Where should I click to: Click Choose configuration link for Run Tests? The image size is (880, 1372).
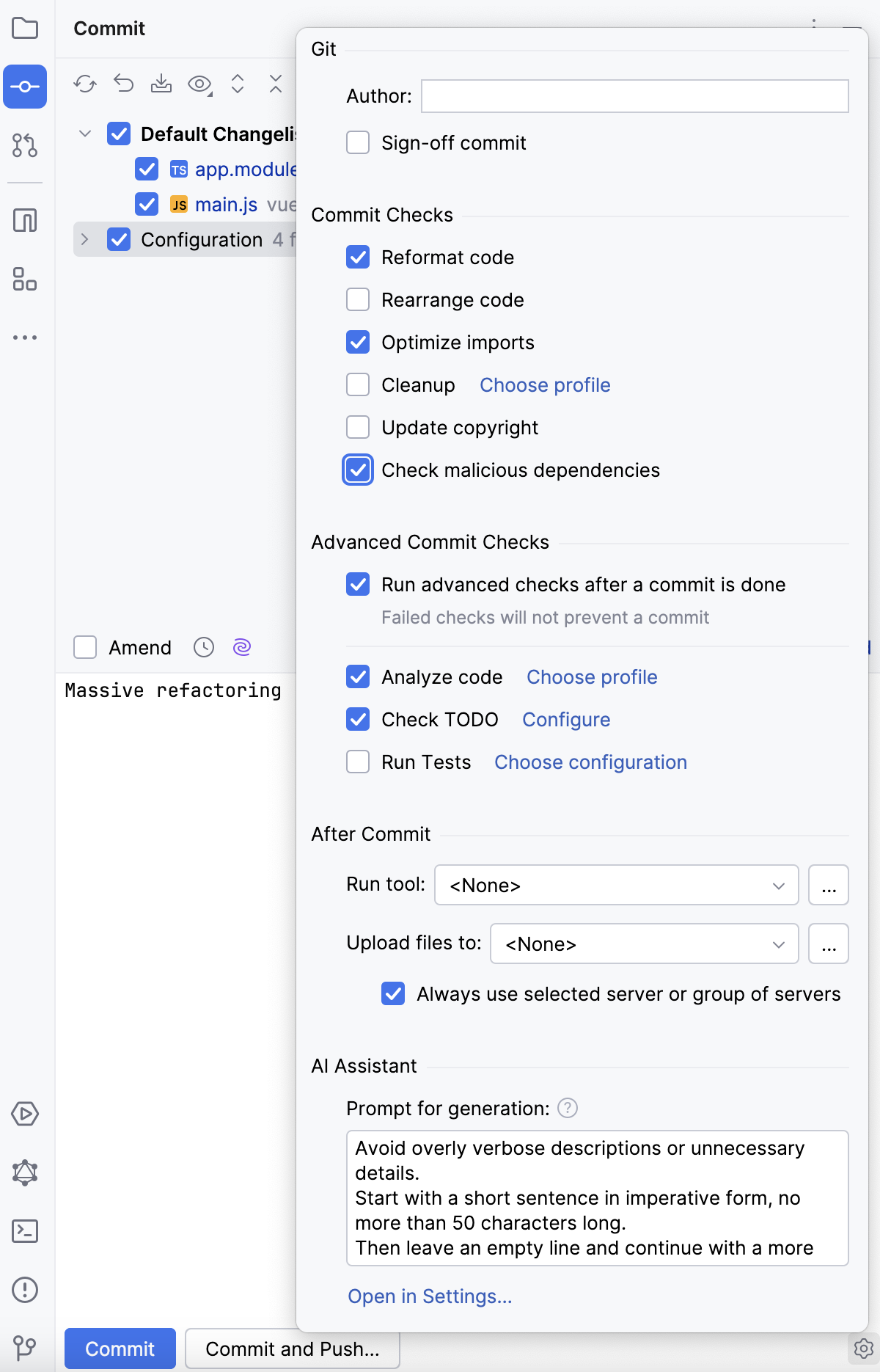(590, 762)
